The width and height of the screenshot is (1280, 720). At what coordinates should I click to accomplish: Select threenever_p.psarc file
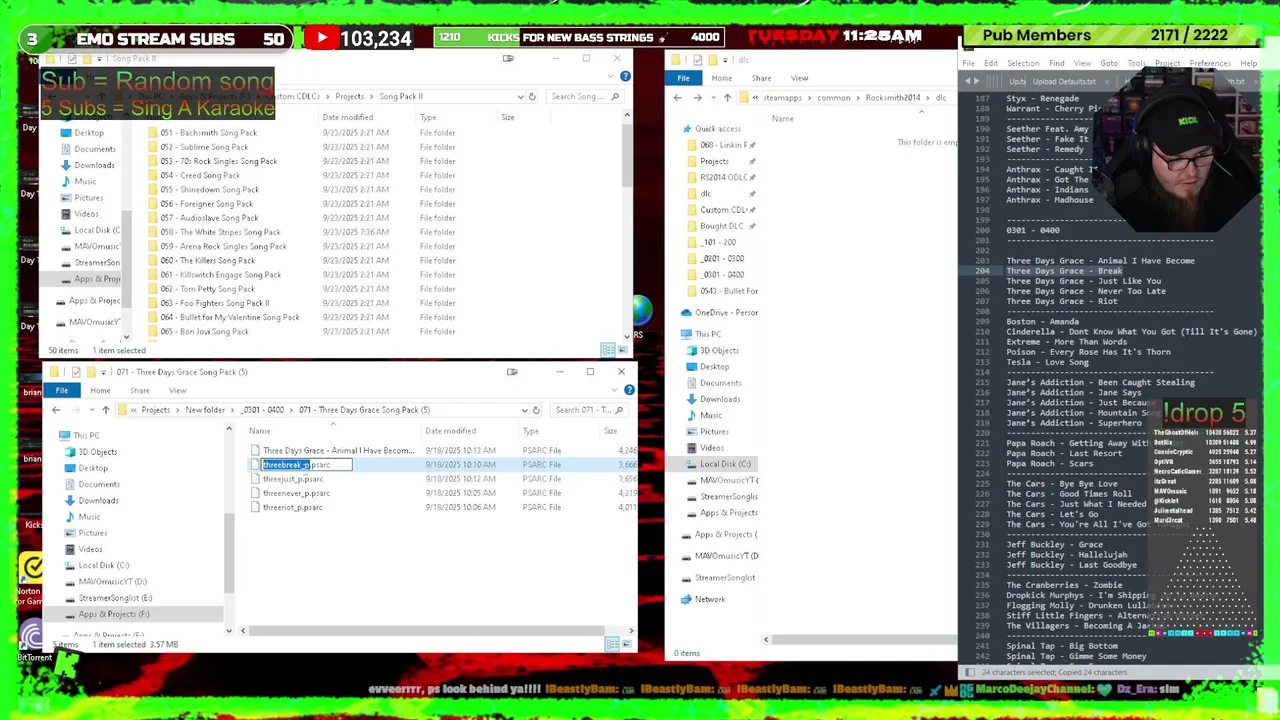coord(296,493)
